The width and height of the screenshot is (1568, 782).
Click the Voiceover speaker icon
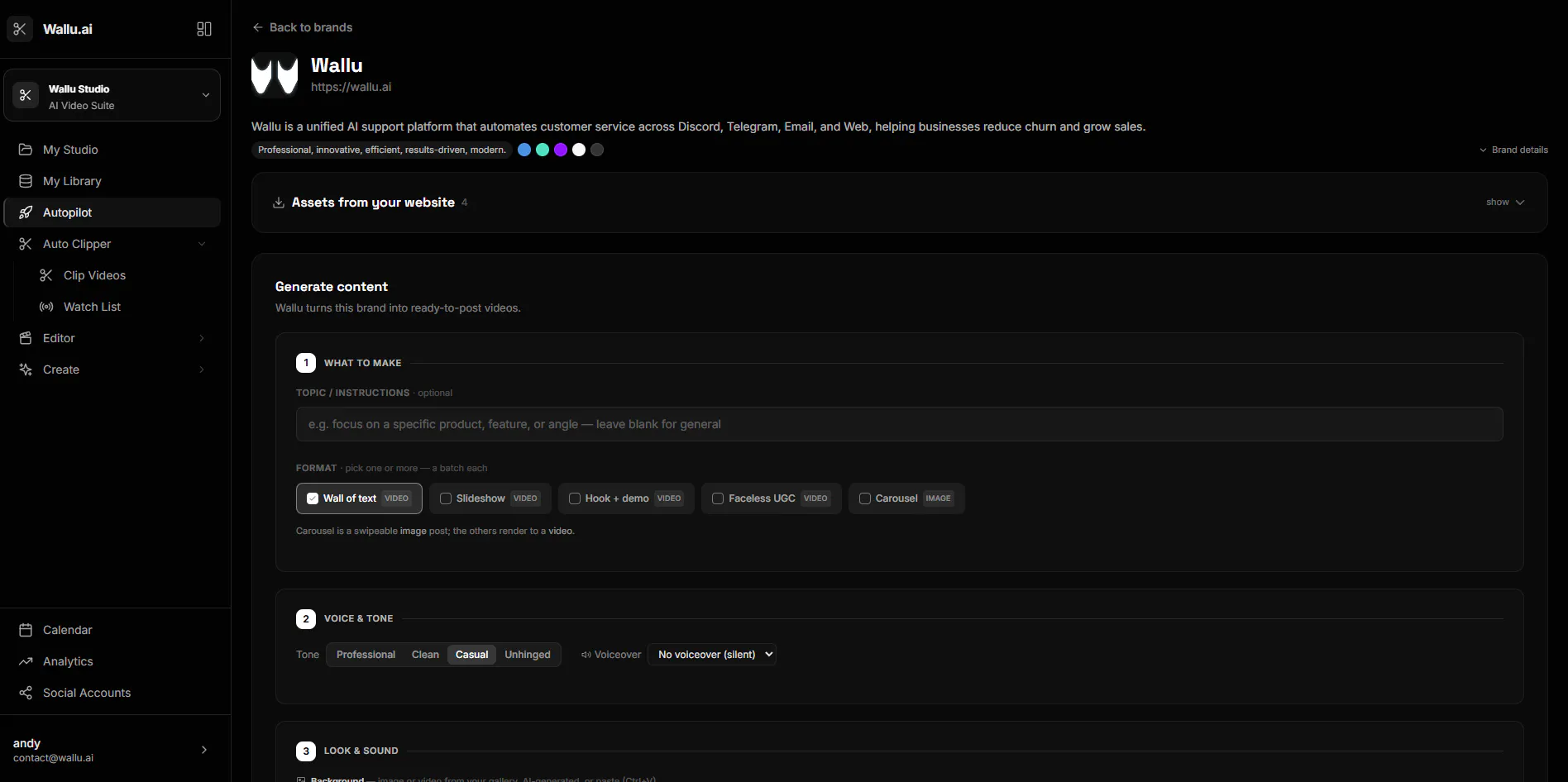point(586,655)
